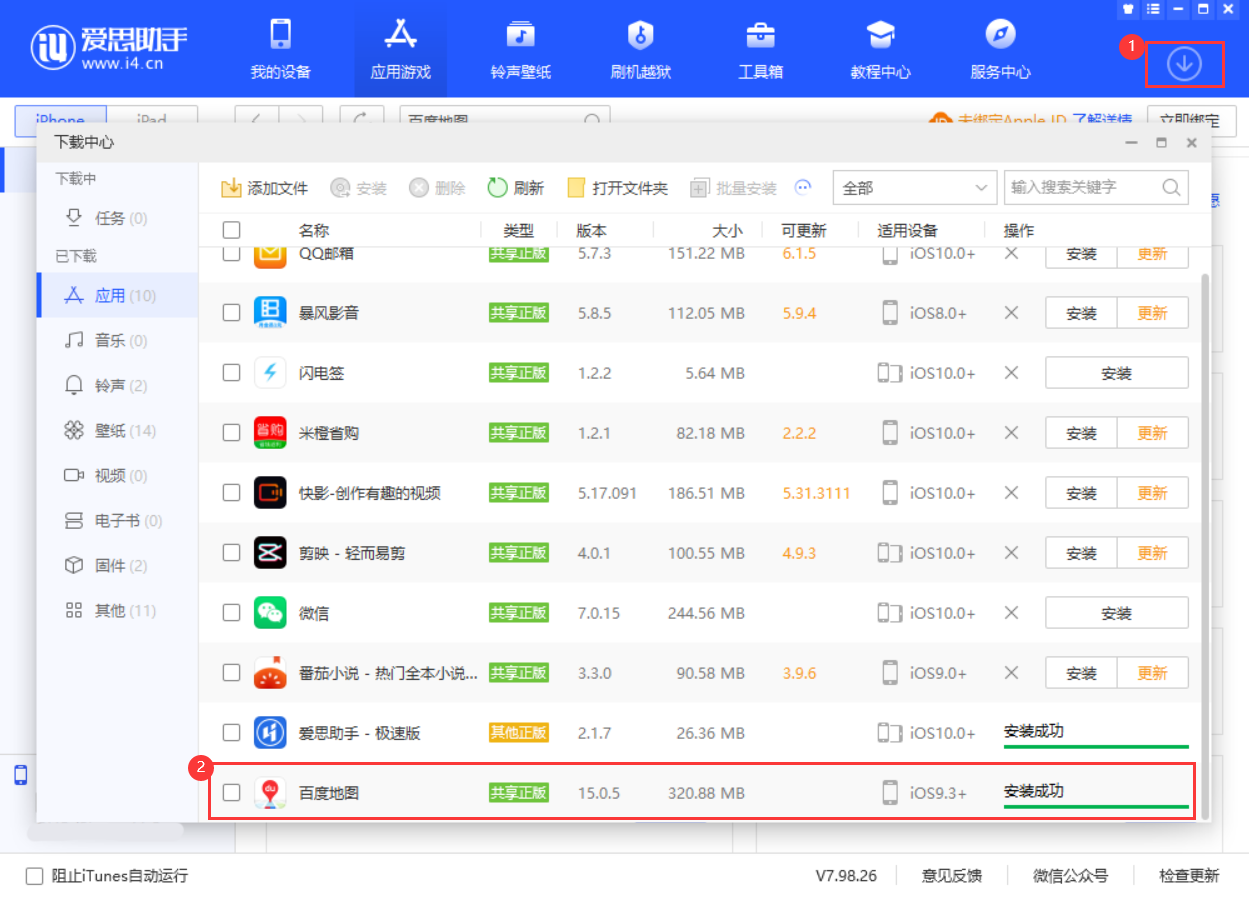The width and height of the screenshot is (1249, 897).
Task: Update the 米橙省购 app
Action: tap(1152, 433)
